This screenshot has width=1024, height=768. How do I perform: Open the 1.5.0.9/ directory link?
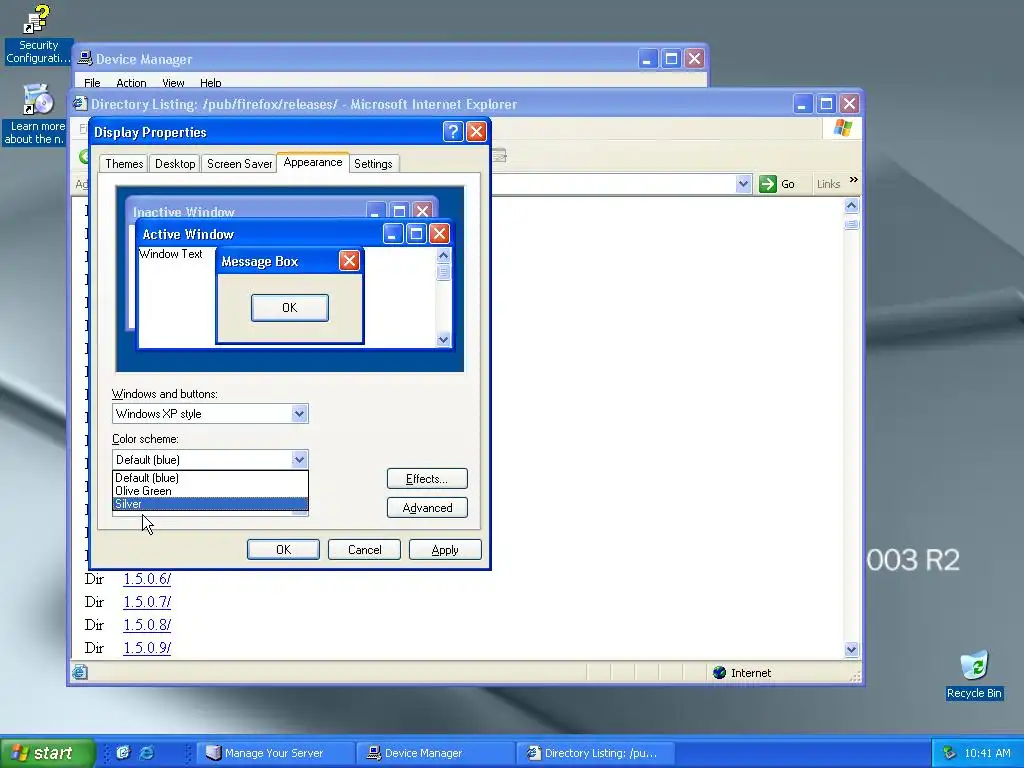tap(147, 647)
